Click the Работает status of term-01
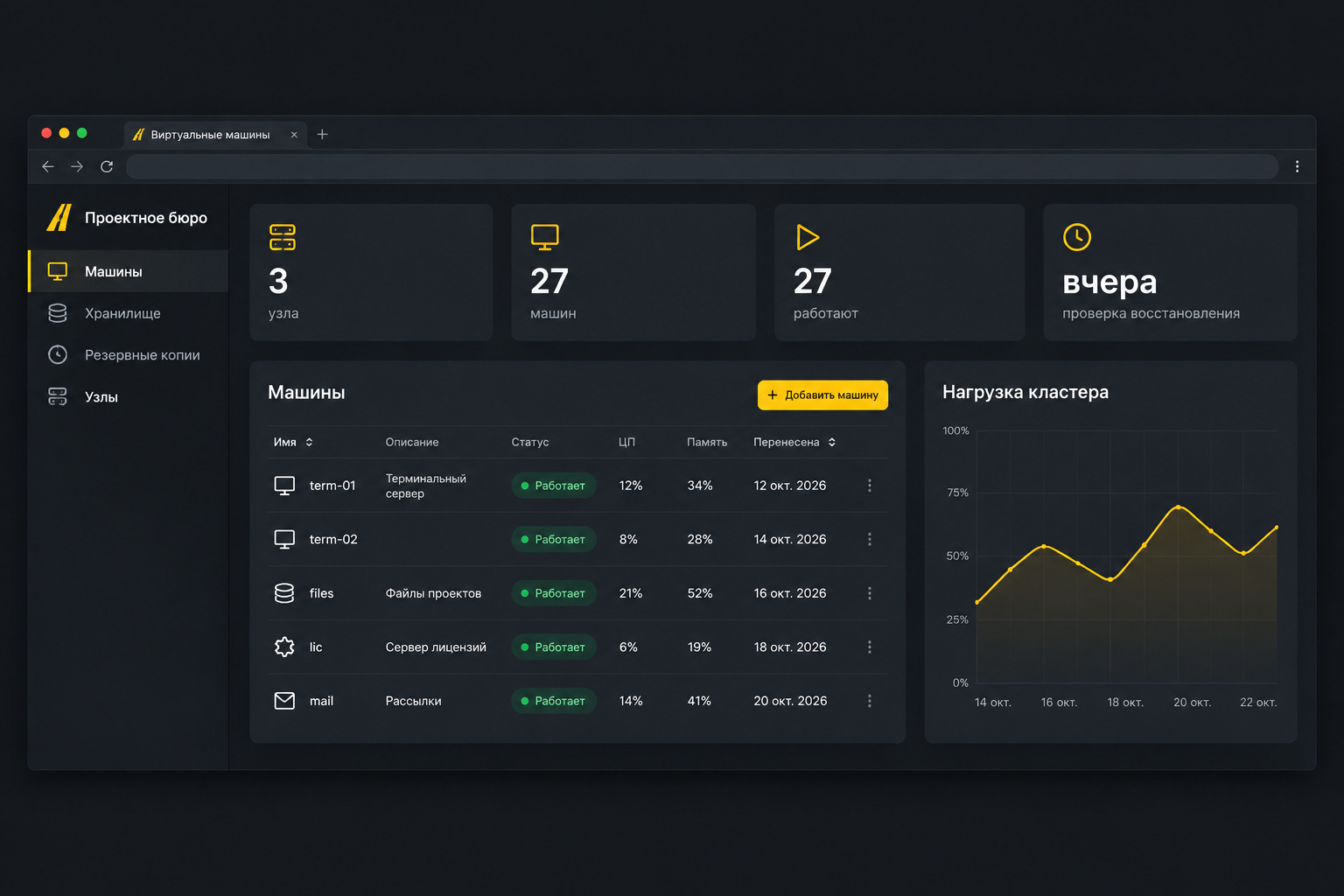The width and height of the screenshot is (1344, 896). pos(553,486)
